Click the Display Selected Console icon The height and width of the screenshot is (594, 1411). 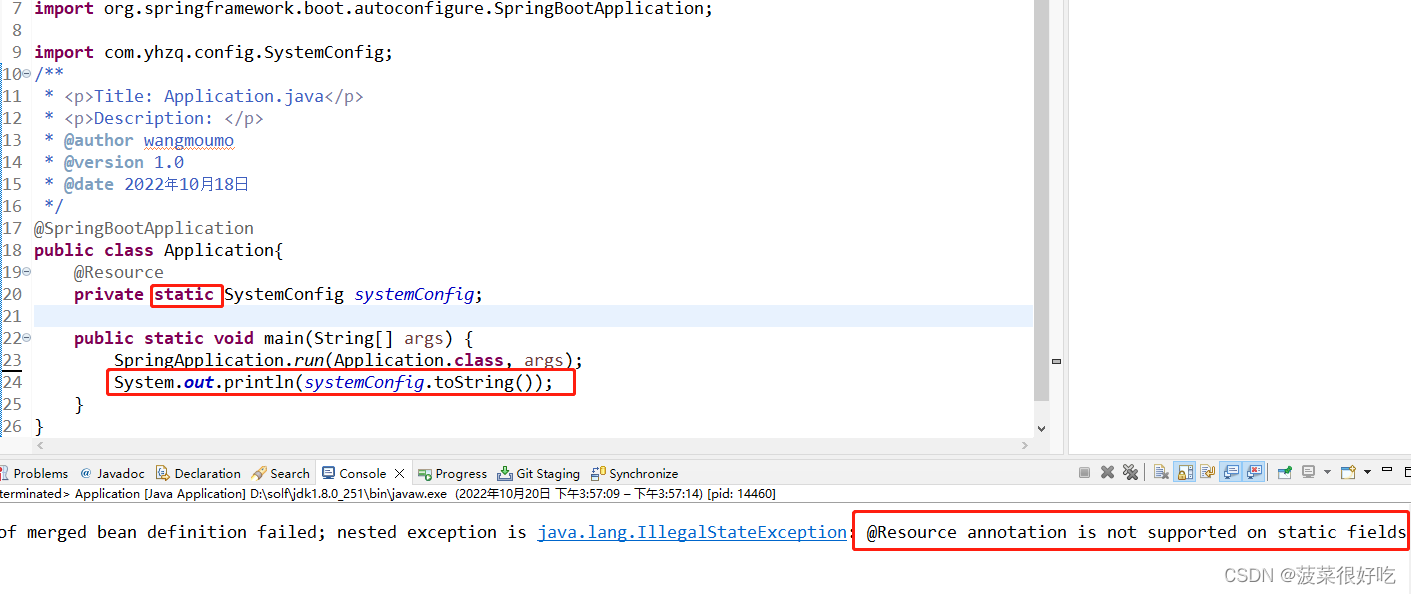point(1308,471)
